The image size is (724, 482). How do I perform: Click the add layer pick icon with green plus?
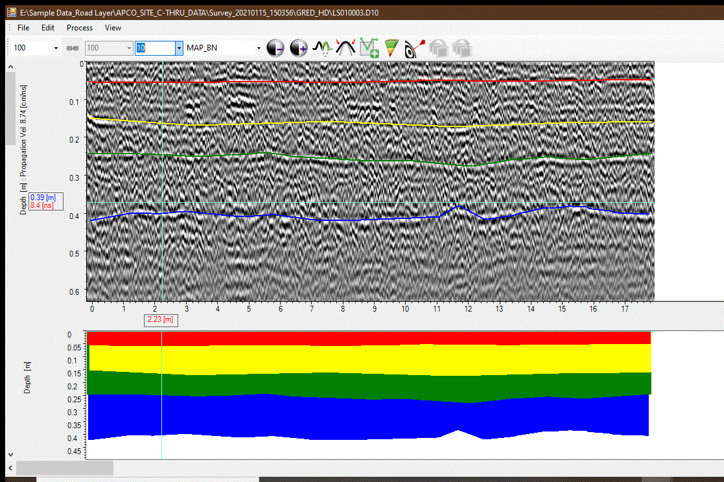(369, 48)
